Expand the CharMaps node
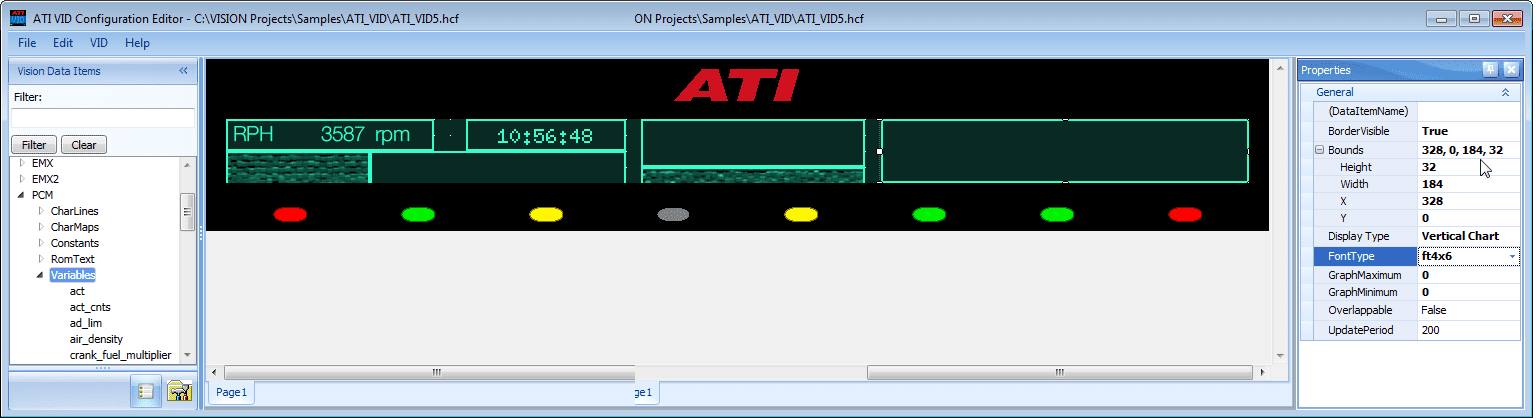This screenshot has height=418, width=1538. click(x=40, y=226)
